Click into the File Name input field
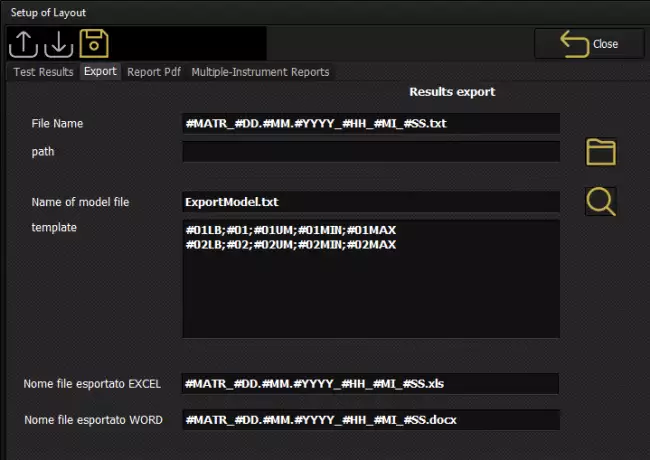650x460 pixels. [x=370, y=123]
